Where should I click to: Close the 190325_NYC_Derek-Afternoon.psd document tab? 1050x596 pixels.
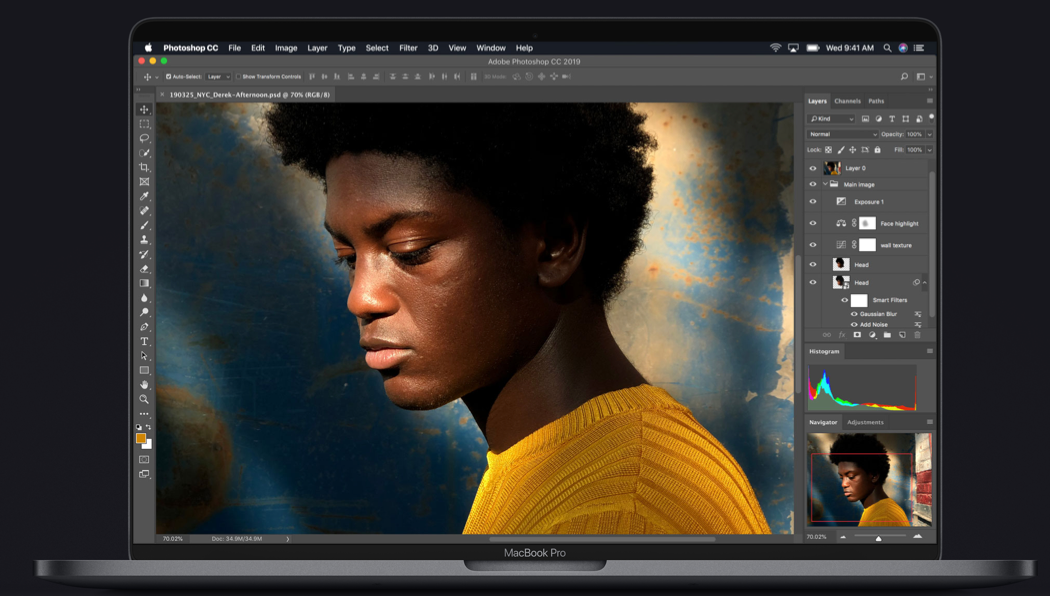[162, 95]
